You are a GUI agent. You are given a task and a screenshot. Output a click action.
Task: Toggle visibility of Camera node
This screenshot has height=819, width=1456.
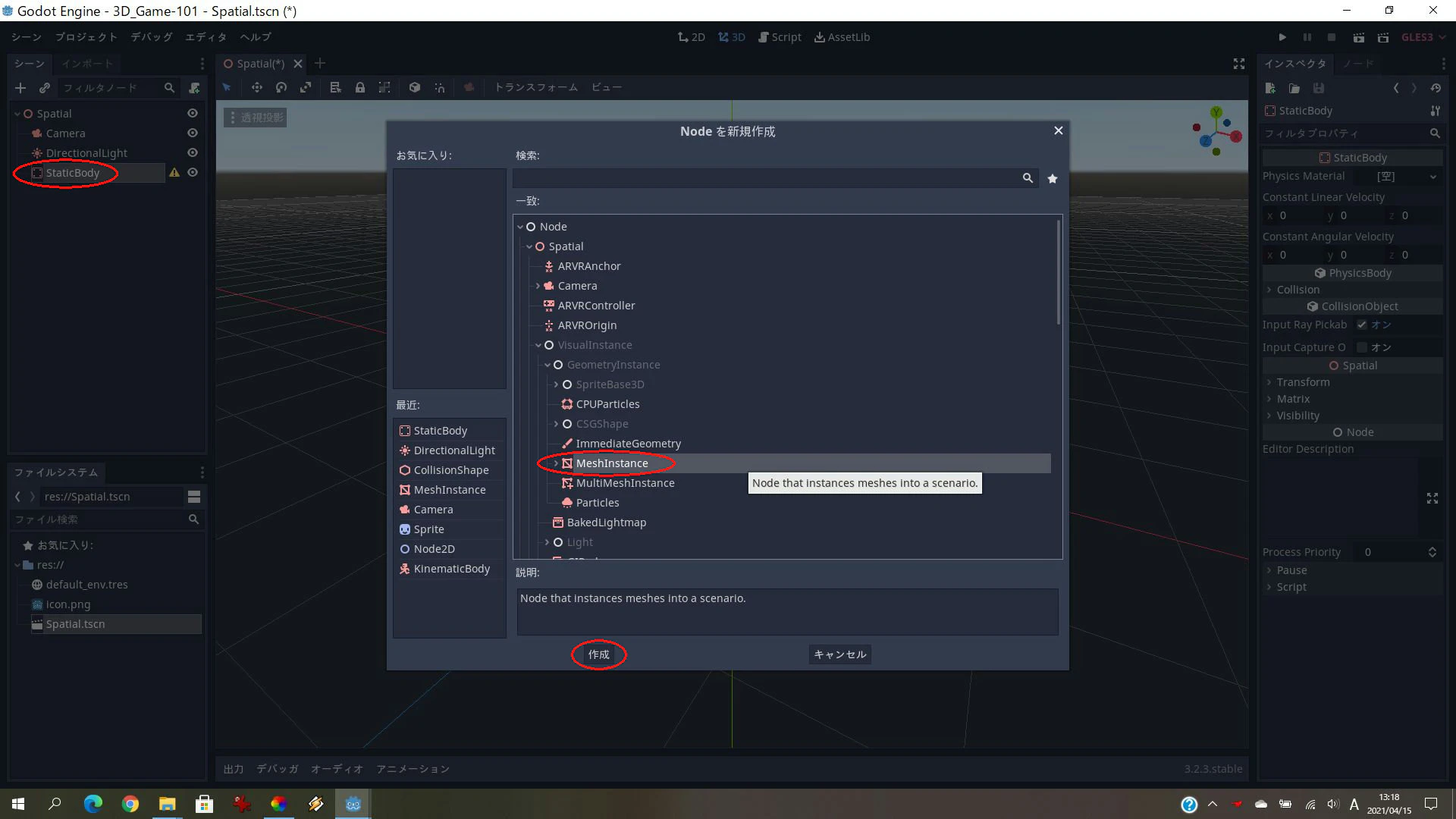[193, 133]
